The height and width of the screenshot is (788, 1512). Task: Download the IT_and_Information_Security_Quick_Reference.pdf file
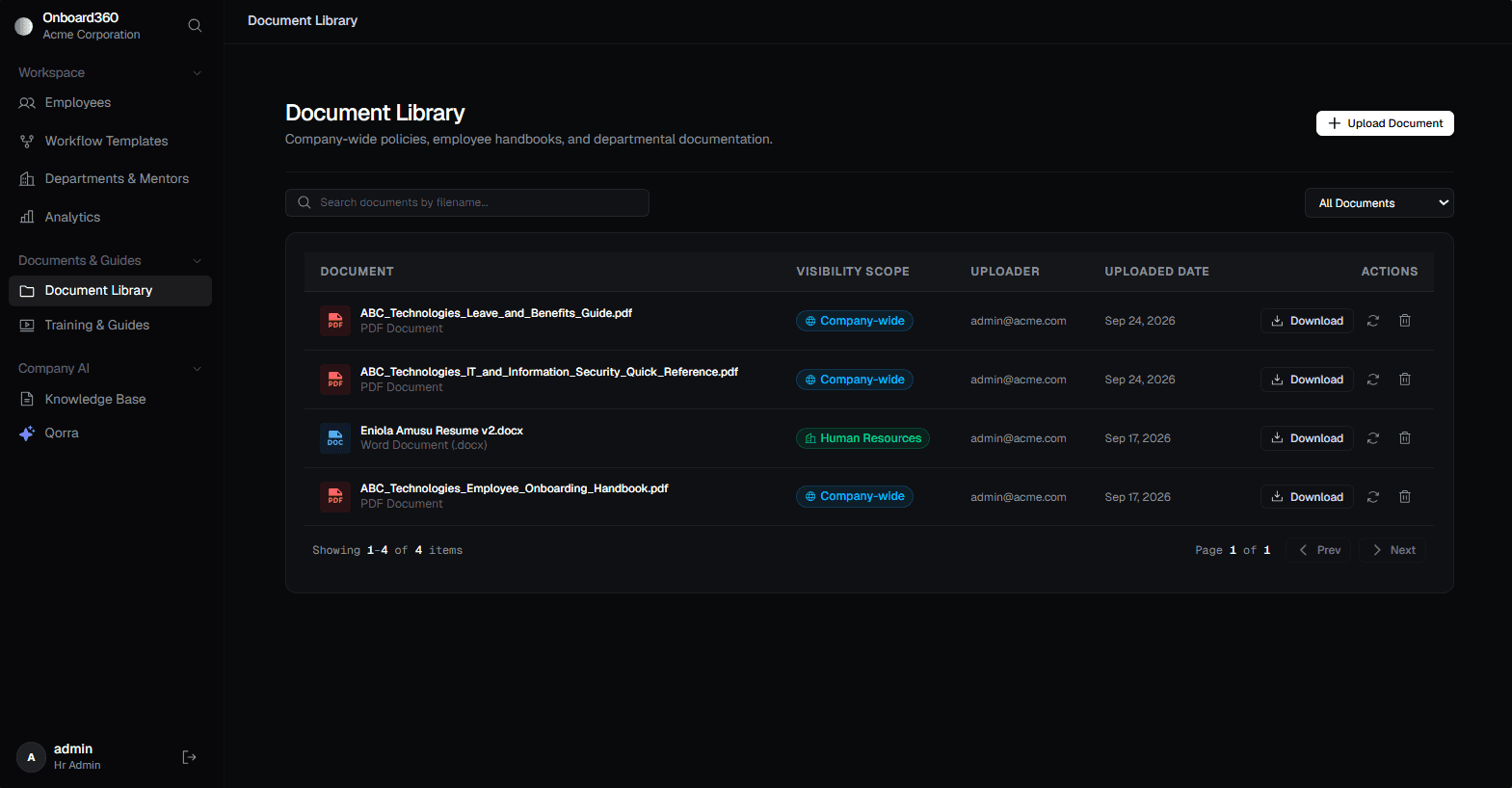(1307, 380)
